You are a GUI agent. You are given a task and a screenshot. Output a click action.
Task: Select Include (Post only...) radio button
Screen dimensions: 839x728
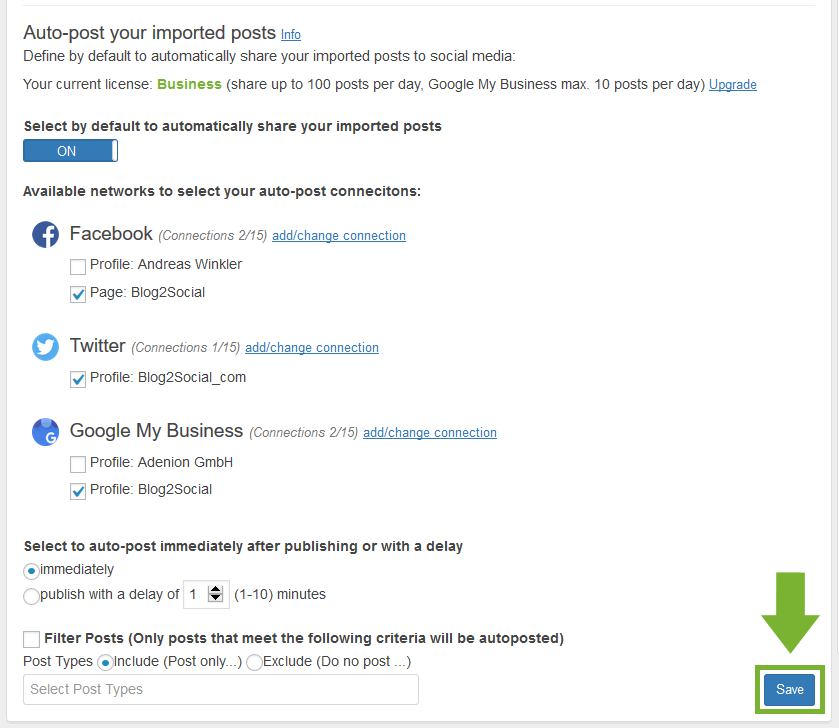tap(105, 663)
